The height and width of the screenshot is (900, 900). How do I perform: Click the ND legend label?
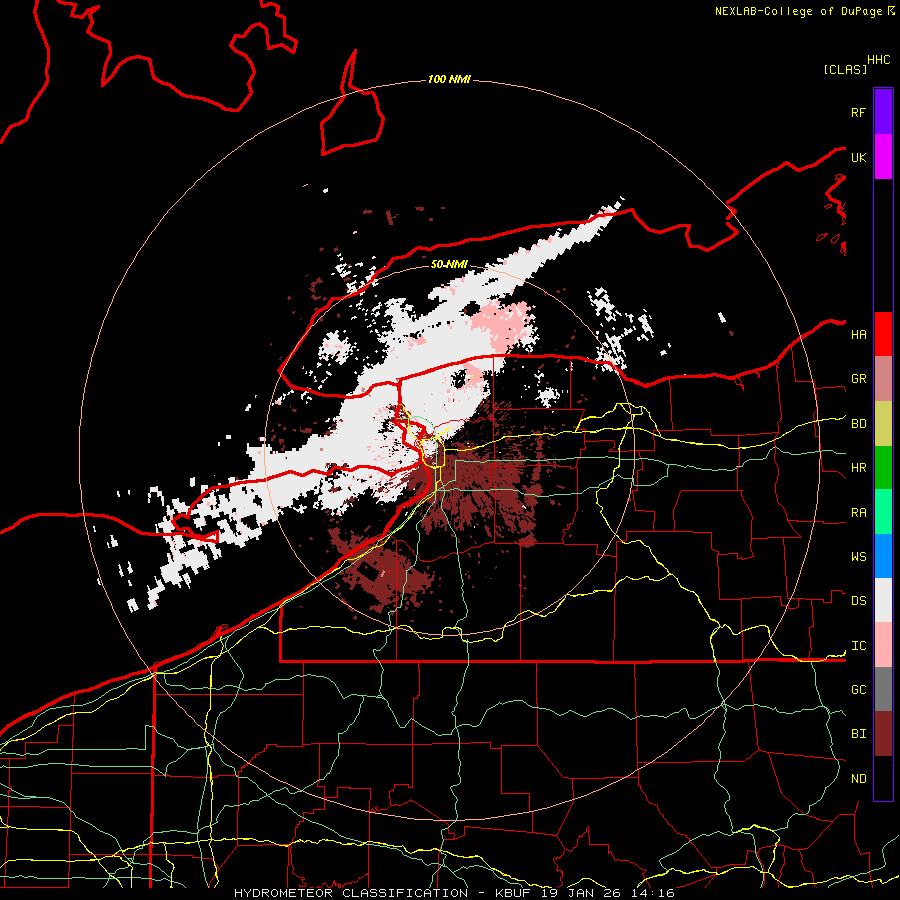click(858, 779)
